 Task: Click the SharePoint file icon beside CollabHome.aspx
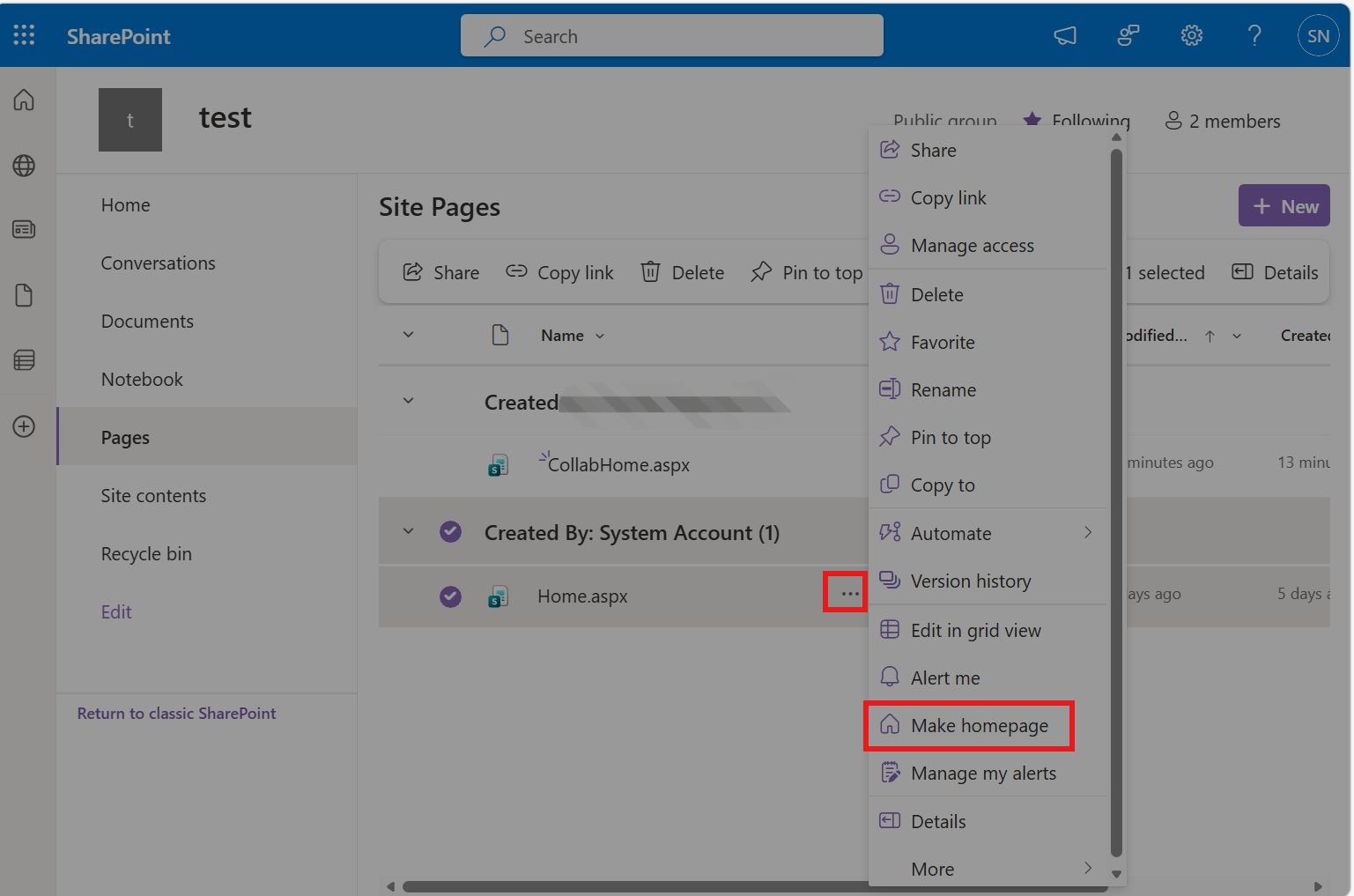(499, 465)
